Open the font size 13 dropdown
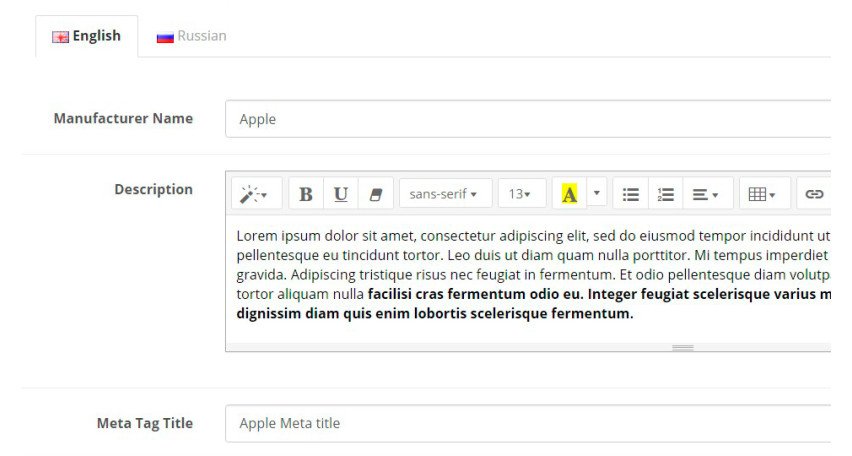 click(x=522, y=194)
